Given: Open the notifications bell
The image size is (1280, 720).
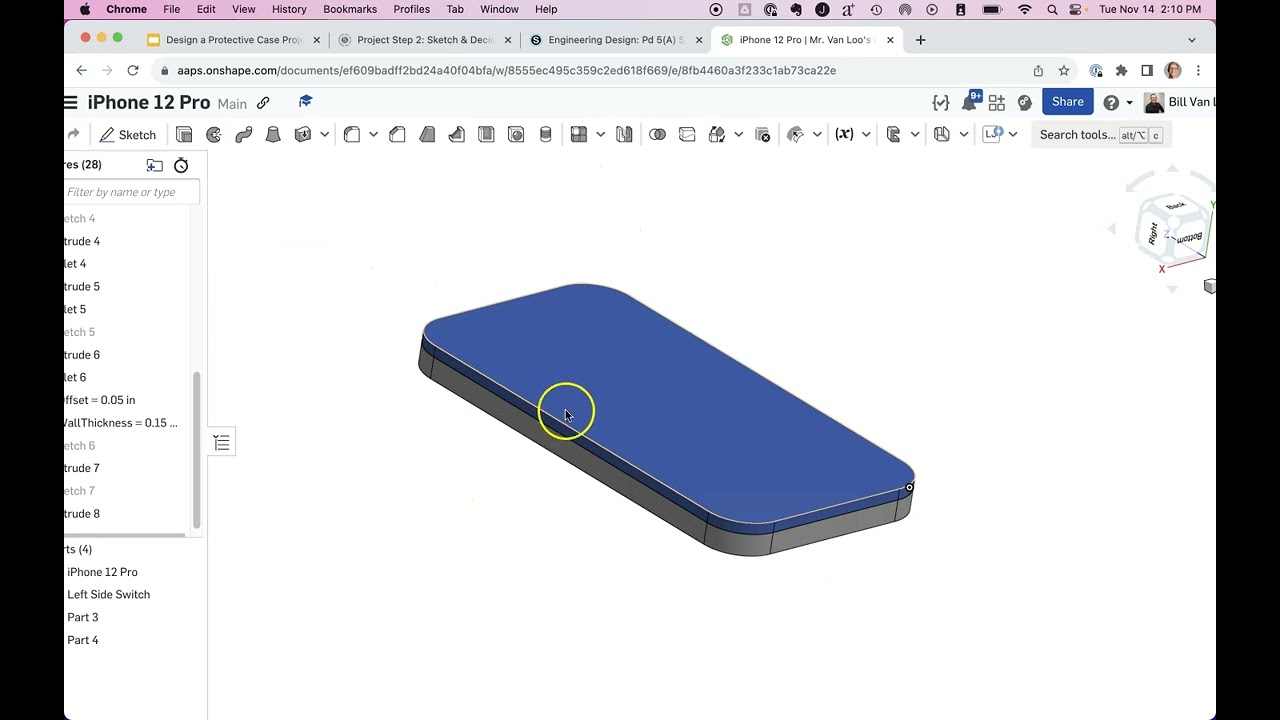Looking at the screenshot, I should pyautogui.click(x=969, y=102).
